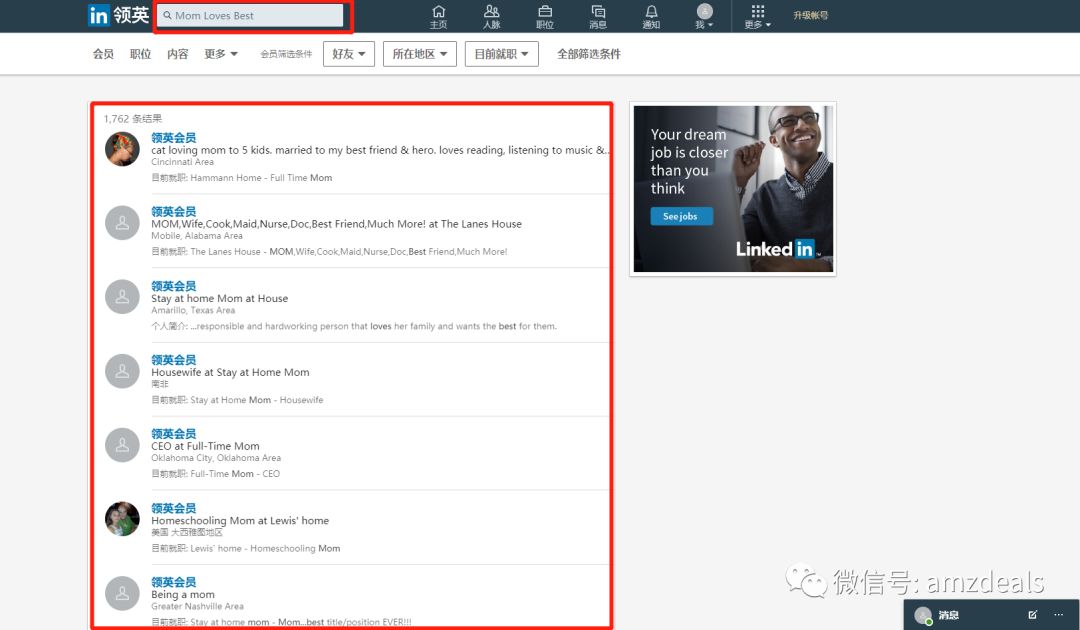Open the 更多 dropdown in filter bar

220,54
